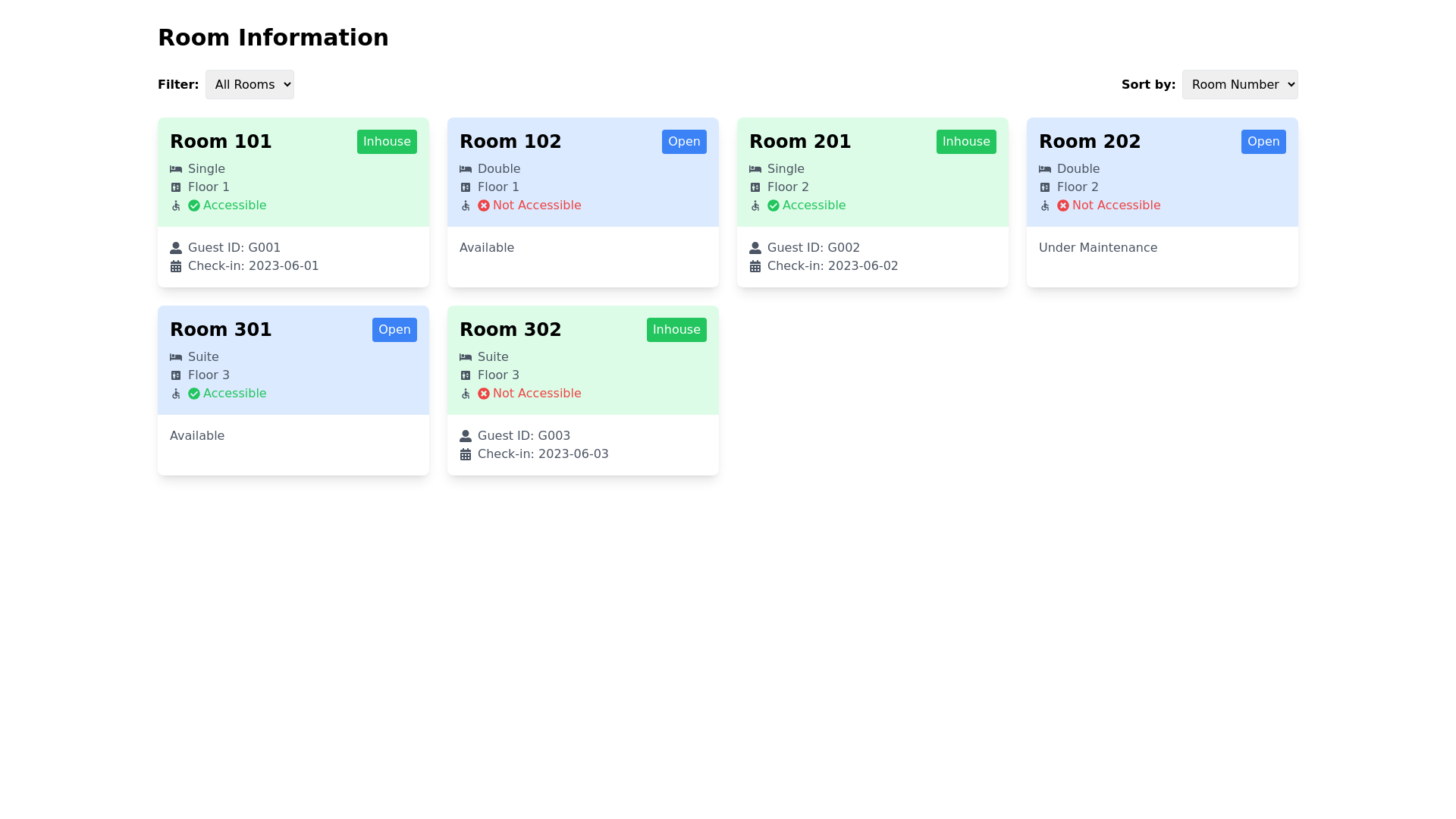Click the floor icon on Room 102 card
The height and width of the screenshot is (819, 1456).
point(466,187)
